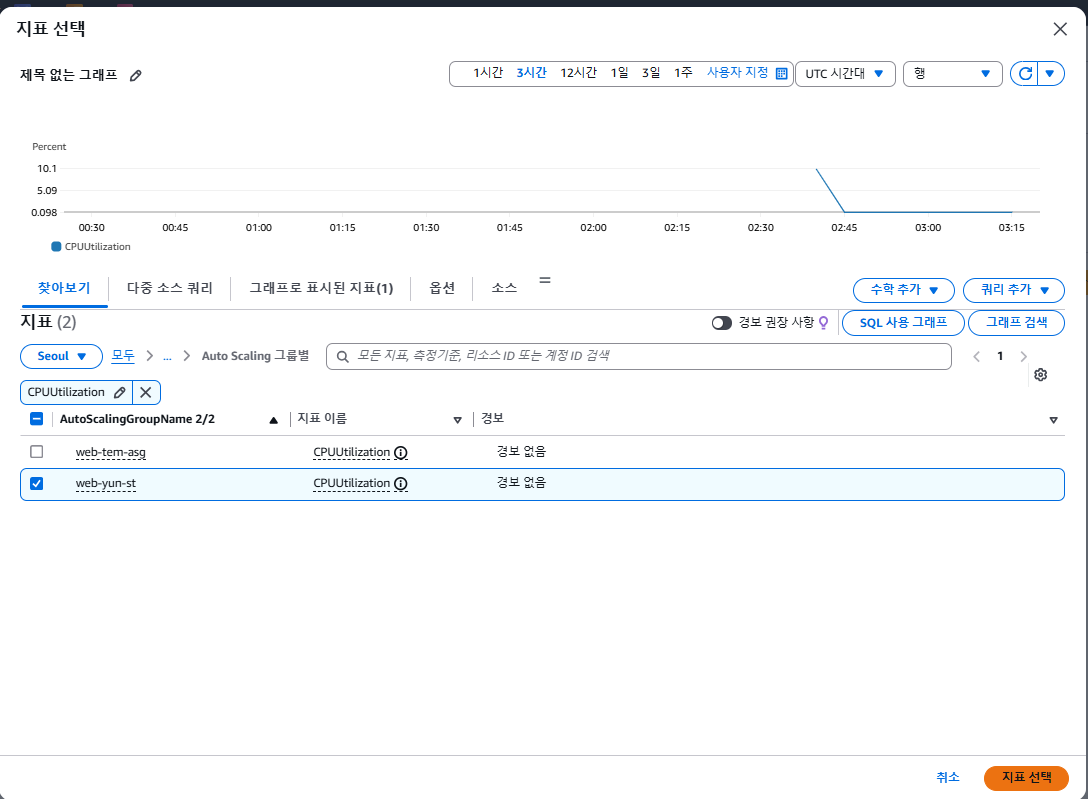
Task: Click the ellipsis breadcrumb link
Action: pos(167,356)
